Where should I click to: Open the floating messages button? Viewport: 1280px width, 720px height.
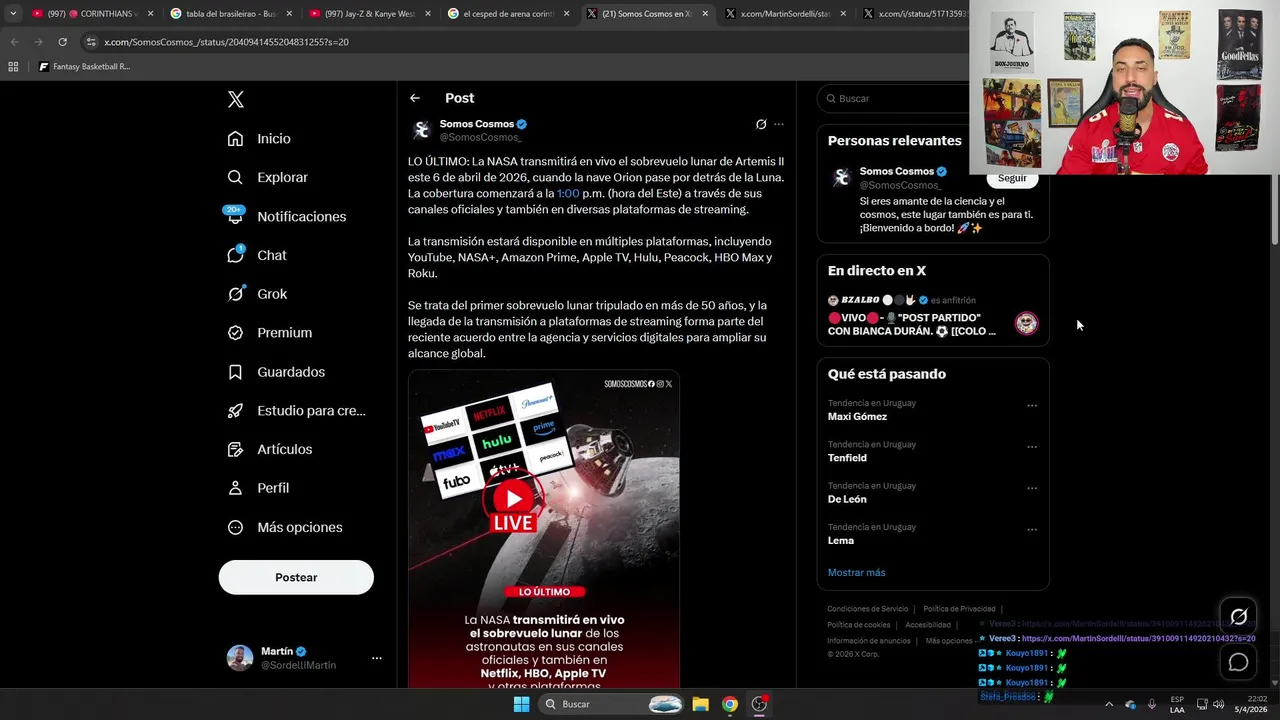[1239, 662]
